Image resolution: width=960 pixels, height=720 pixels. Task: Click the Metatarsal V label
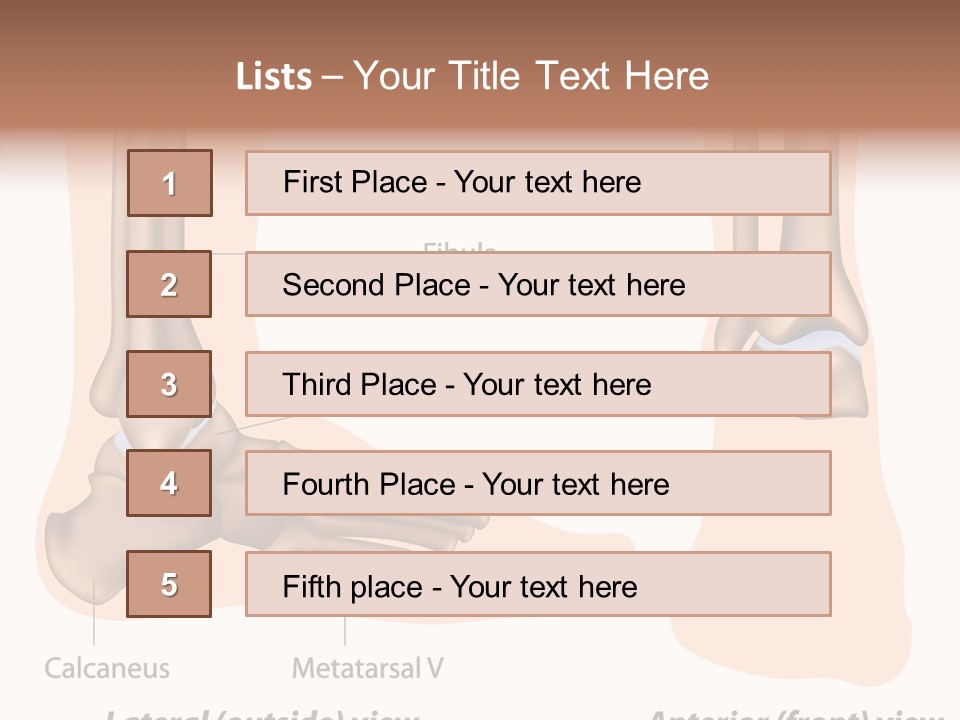367,668
